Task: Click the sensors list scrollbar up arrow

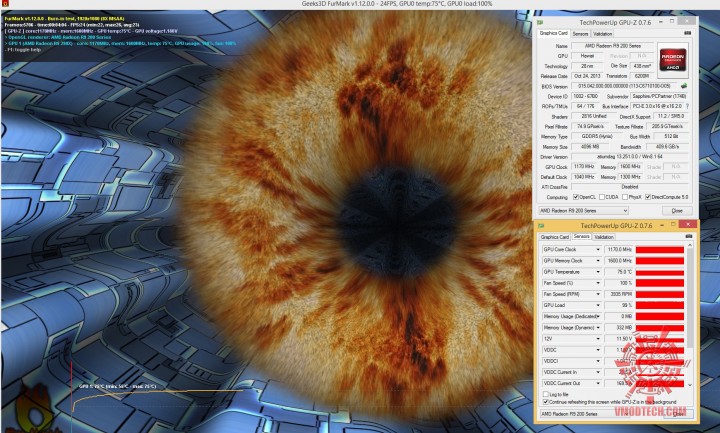Action: [690, 246]
